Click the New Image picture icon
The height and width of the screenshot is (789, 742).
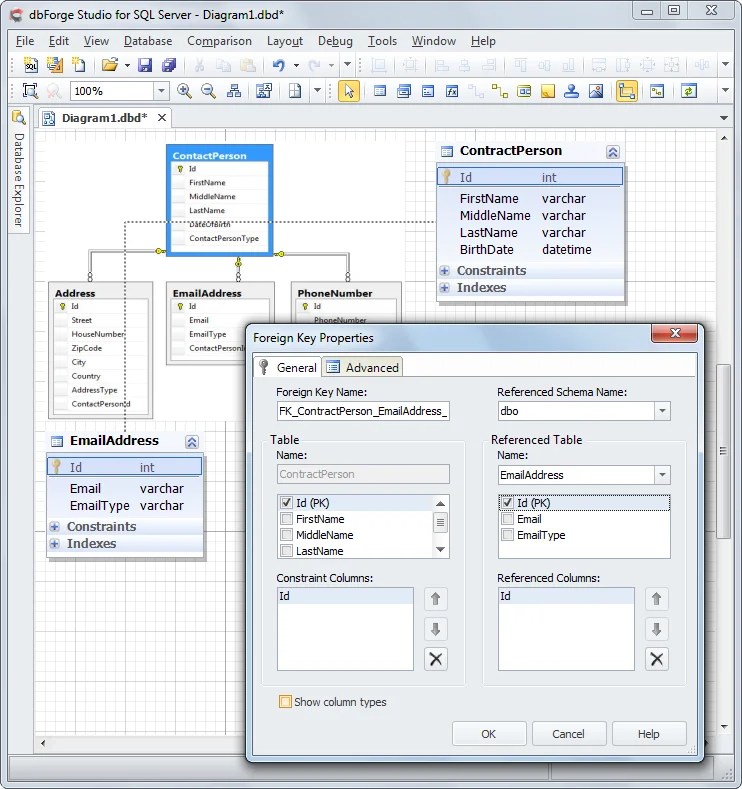click(596, 91)
